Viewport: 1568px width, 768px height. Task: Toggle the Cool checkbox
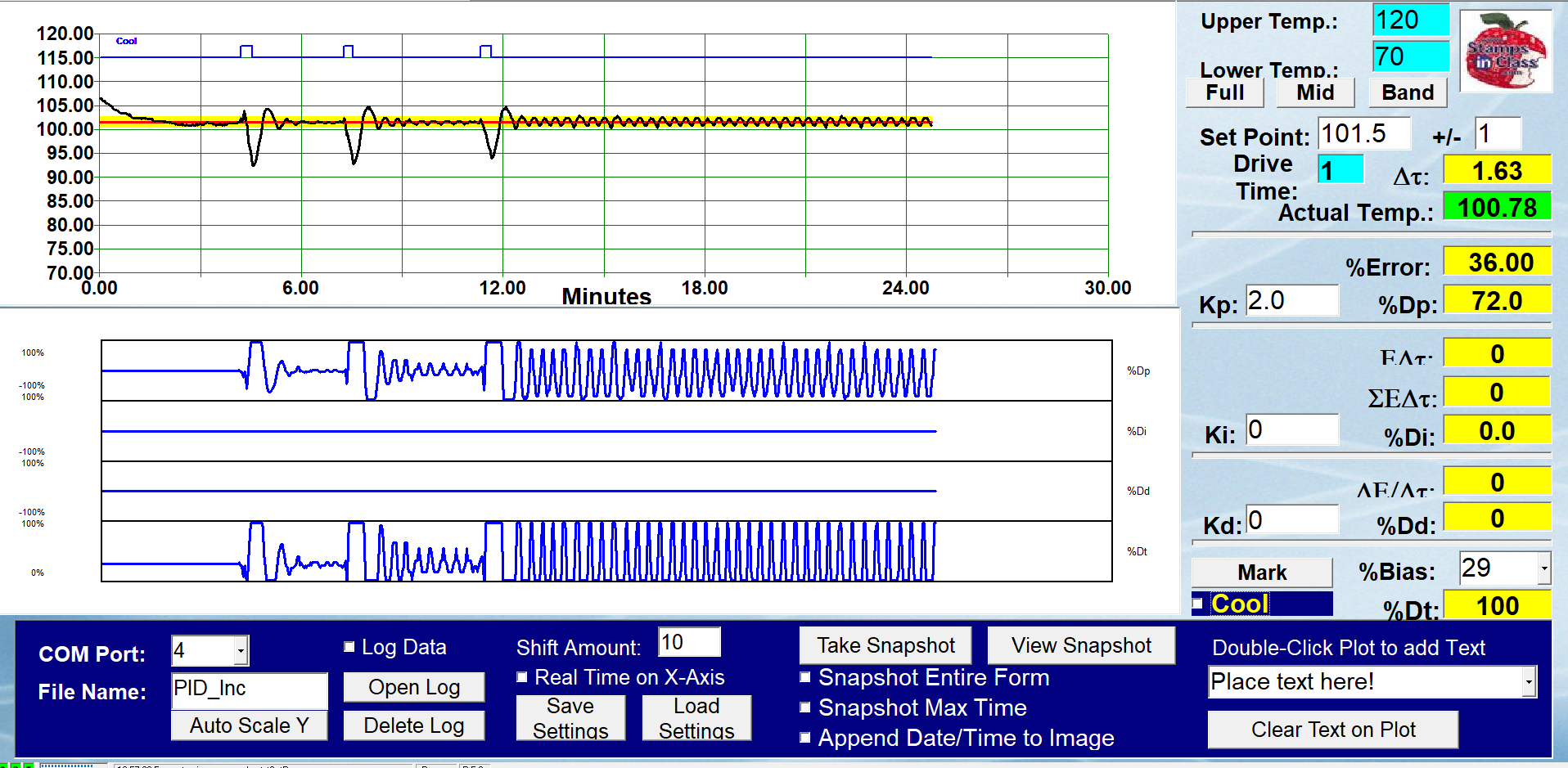coord(1198,604)
